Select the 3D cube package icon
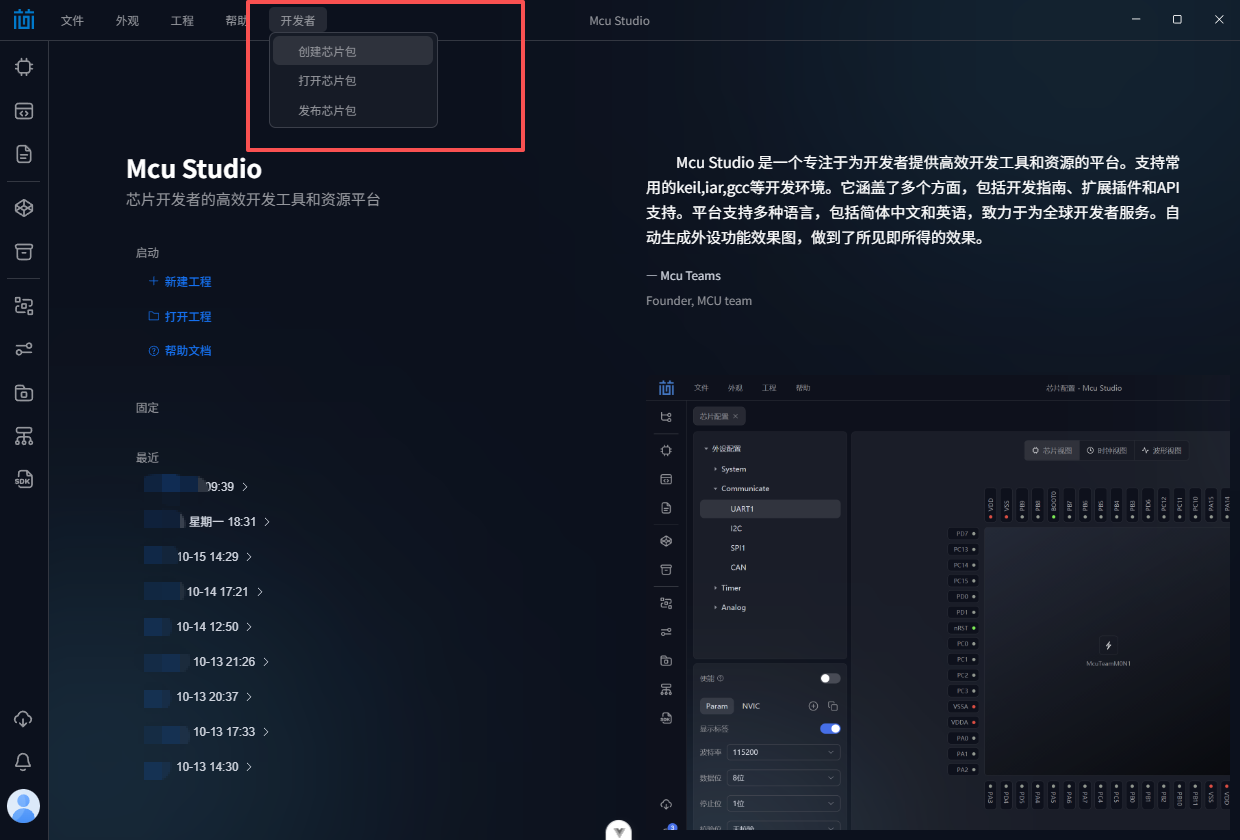Image resolution: width=1240 pixels, height=840 pixels. coord(24,208)
